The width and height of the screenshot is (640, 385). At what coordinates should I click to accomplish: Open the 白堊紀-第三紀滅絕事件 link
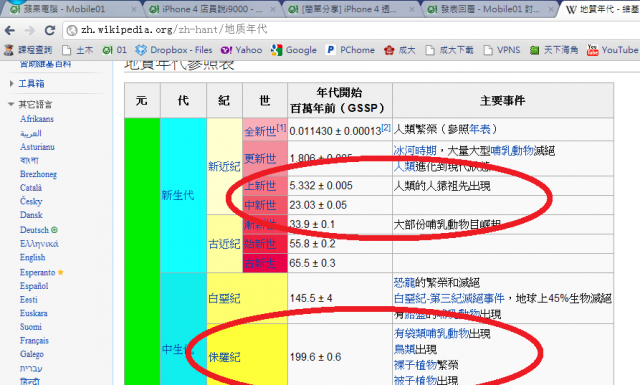point(449,298)
